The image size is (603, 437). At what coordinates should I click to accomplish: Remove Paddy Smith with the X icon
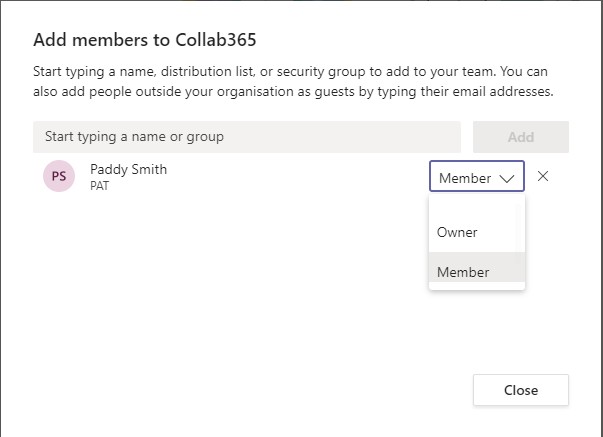pos(543,176)
